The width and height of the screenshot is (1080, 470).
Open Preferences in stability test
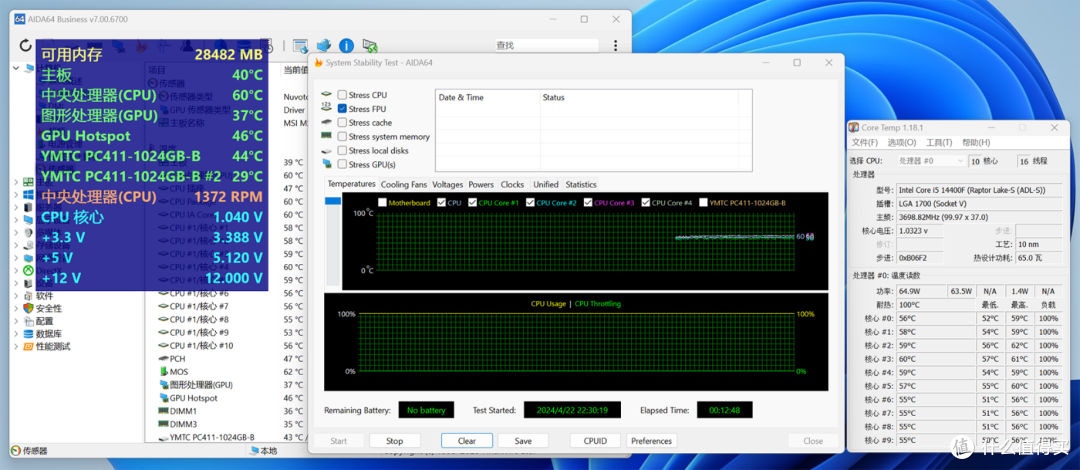652,441
